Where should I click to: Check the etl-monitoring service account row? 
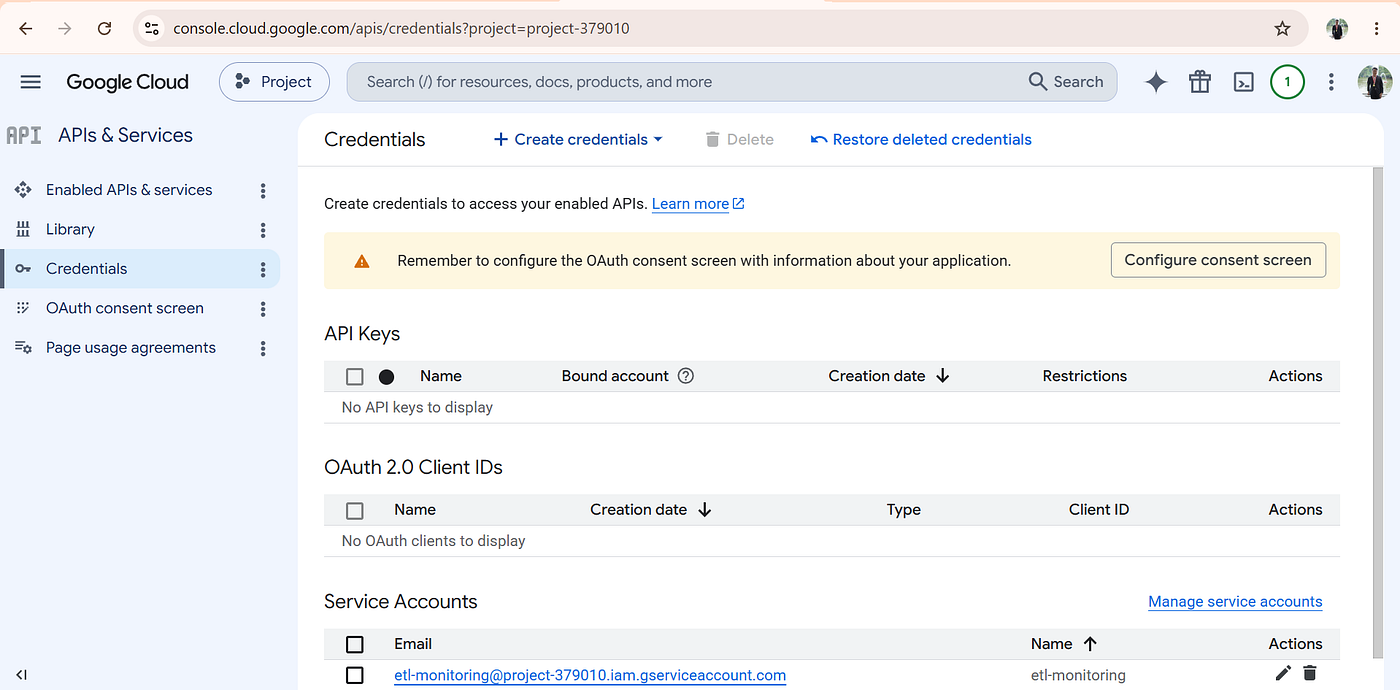coord(354,675)
